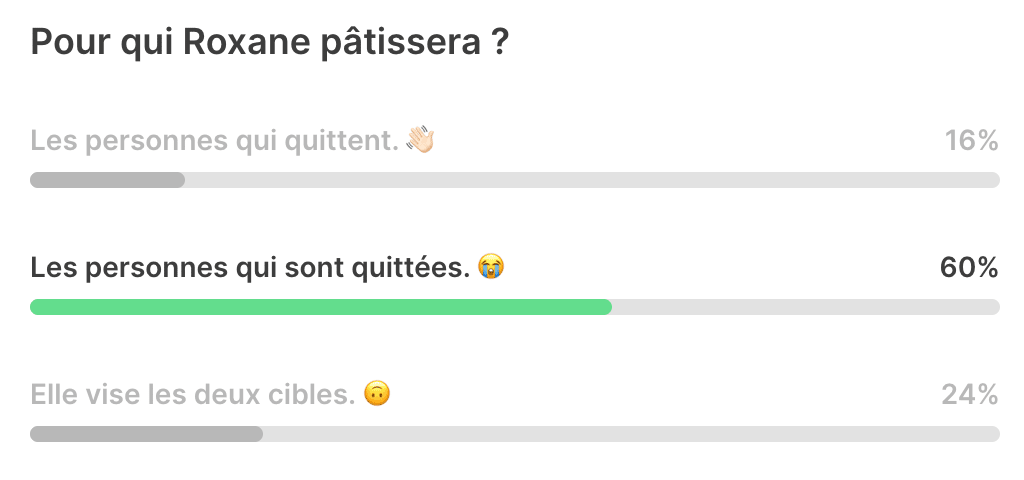Click the 60% result percentage
This screenshot has height=480, width=1024.
pos(969,268)
